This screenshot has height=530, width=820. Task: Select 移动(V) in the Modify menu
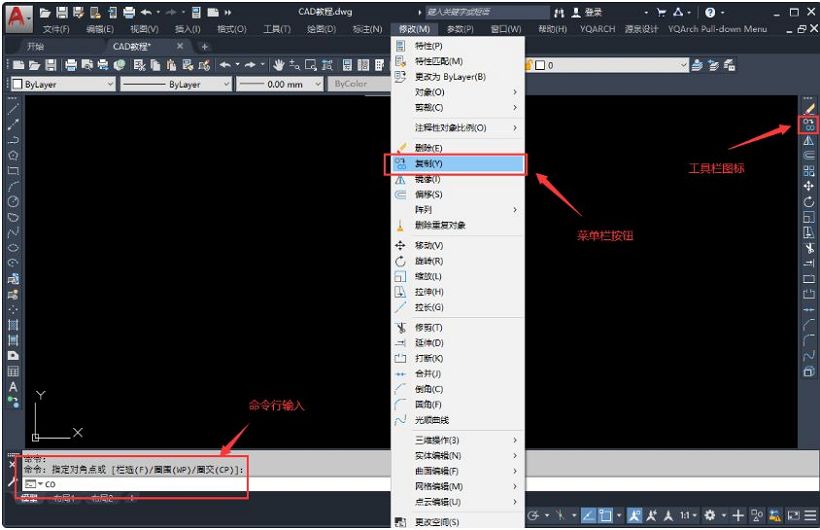tap(458, 245)
